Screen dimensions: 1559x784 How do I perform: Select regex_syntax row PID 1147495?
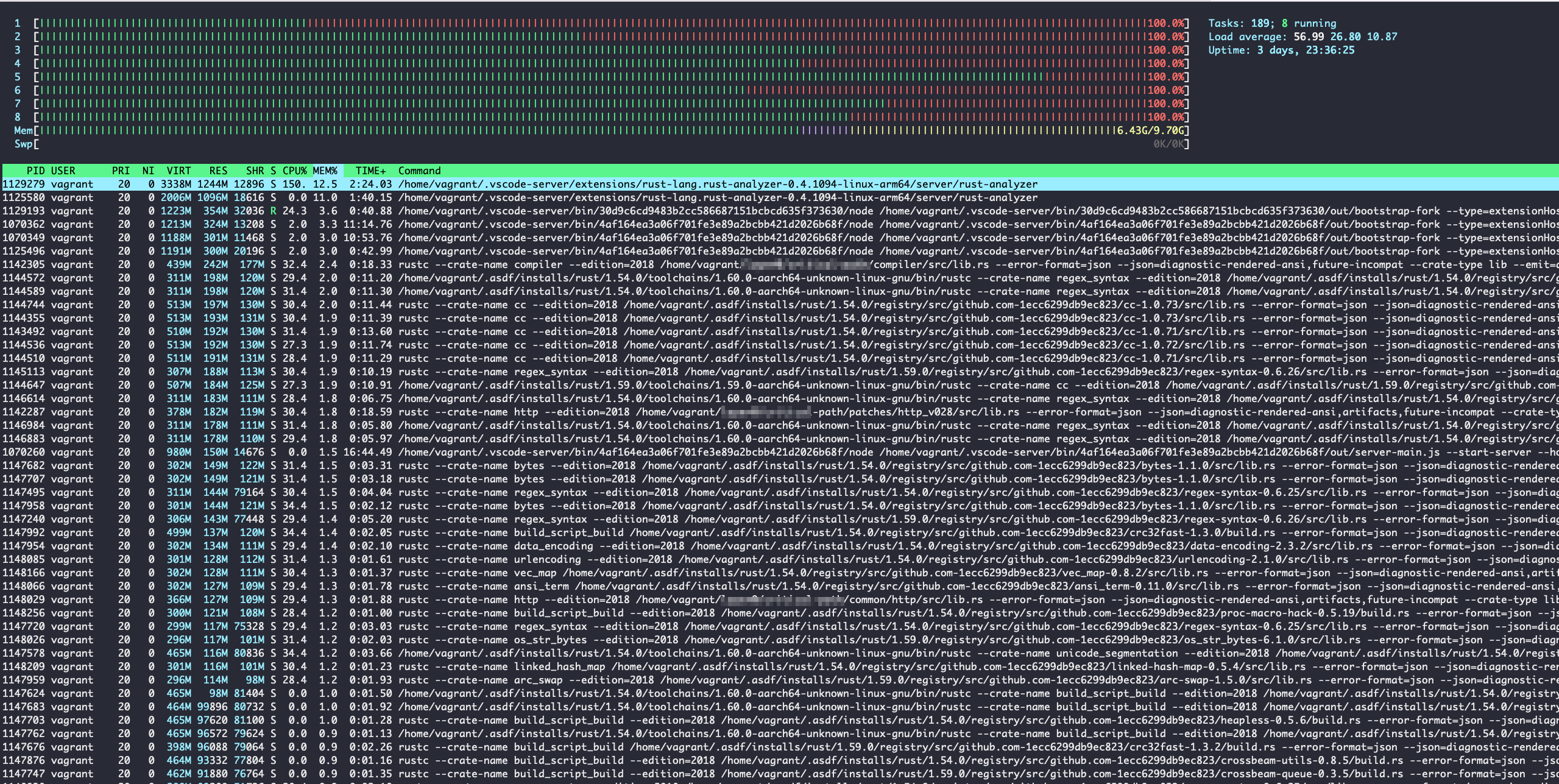[779, 492]
